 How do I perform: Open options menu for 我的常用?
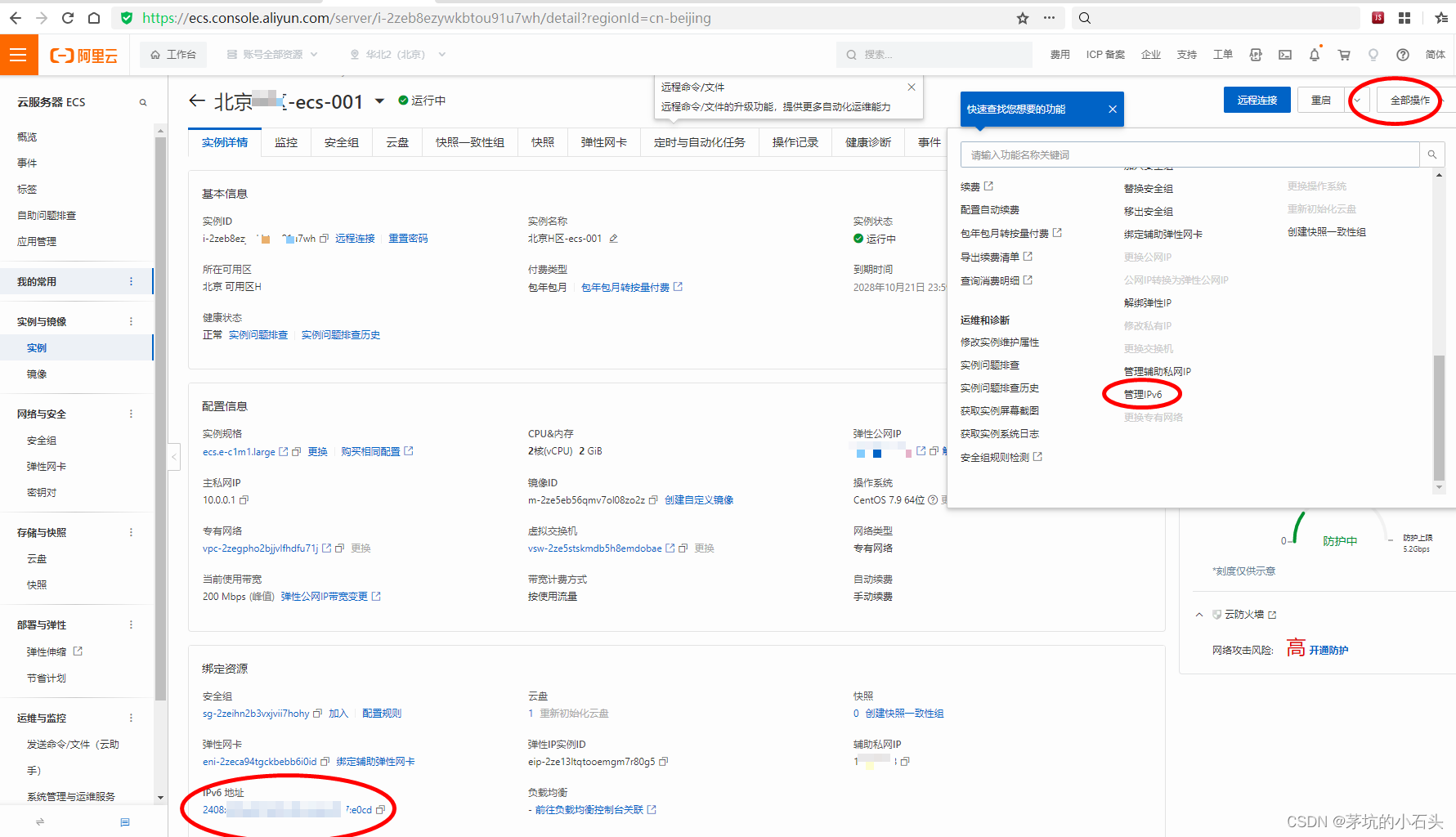tap(131, 282)
